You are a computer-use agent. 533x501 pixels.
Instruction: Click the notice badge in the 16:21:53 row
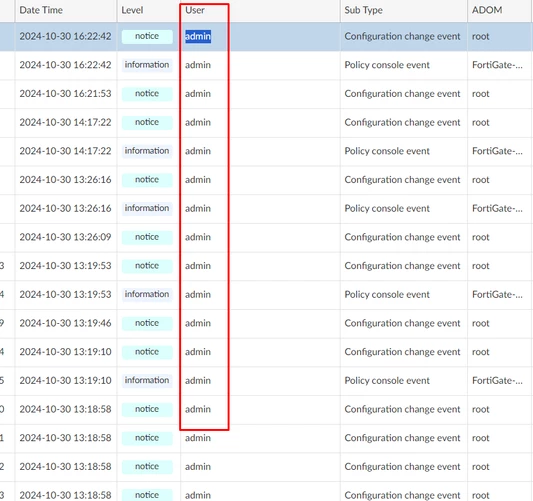(x=147, y=93)
